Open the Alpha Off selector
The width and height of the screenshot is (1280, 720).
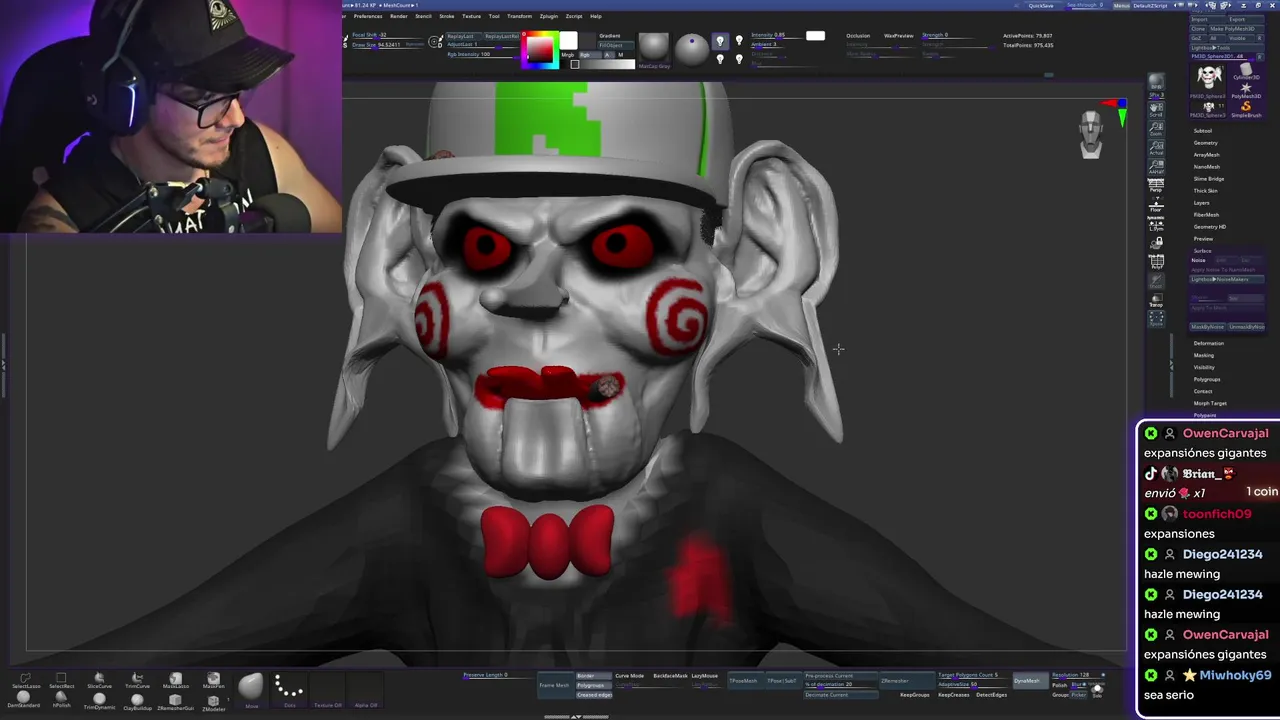point(366,690)
